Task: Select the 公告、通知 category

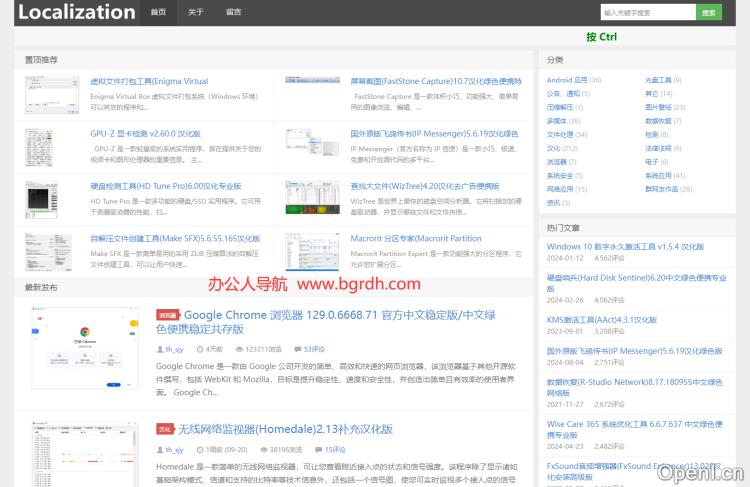Action: click(563, 94)
